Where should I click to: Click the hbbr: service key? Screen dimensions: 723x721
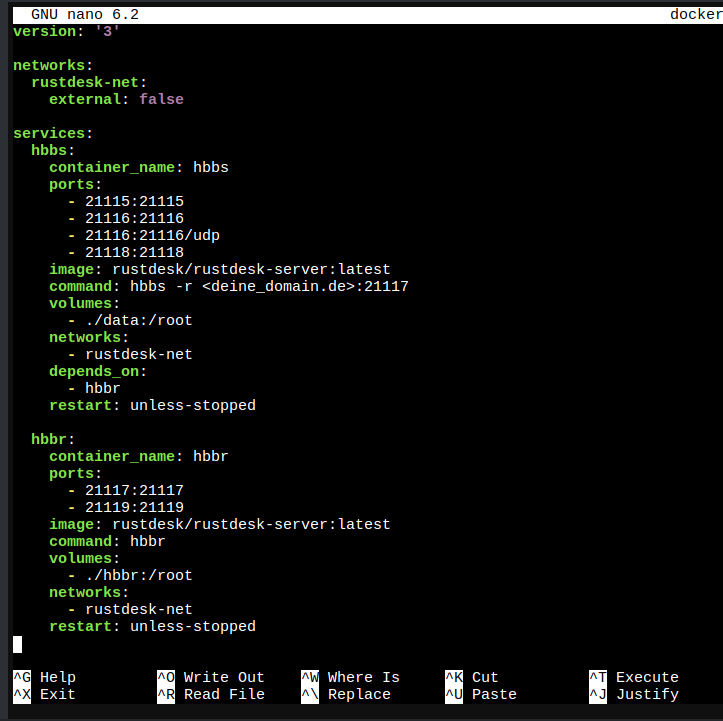tap(53, 439)
